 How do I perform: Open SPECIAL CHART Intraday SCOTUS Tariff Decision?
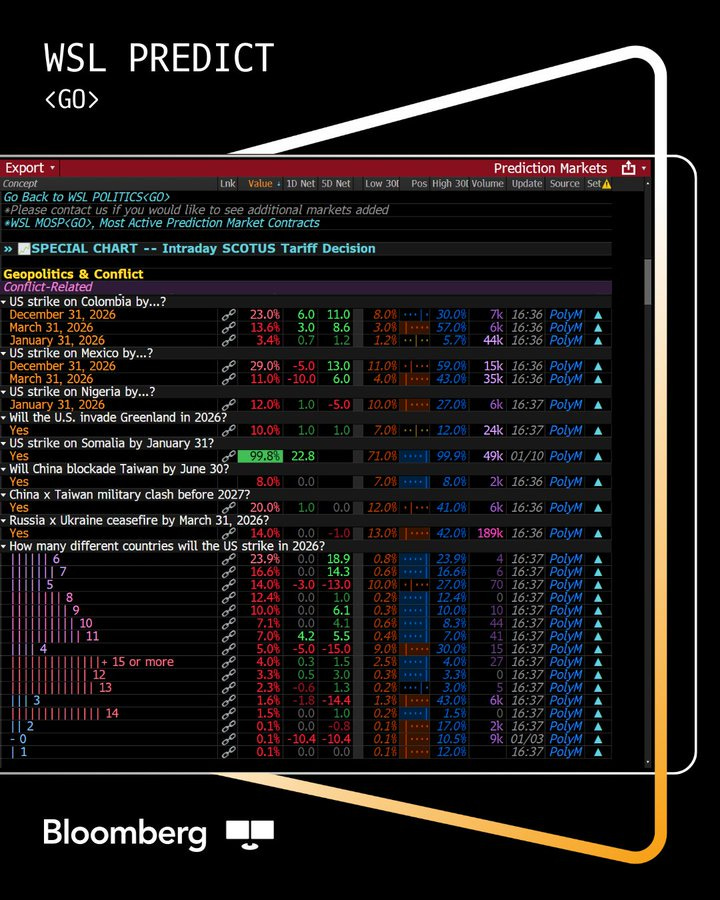coord(203,249)
